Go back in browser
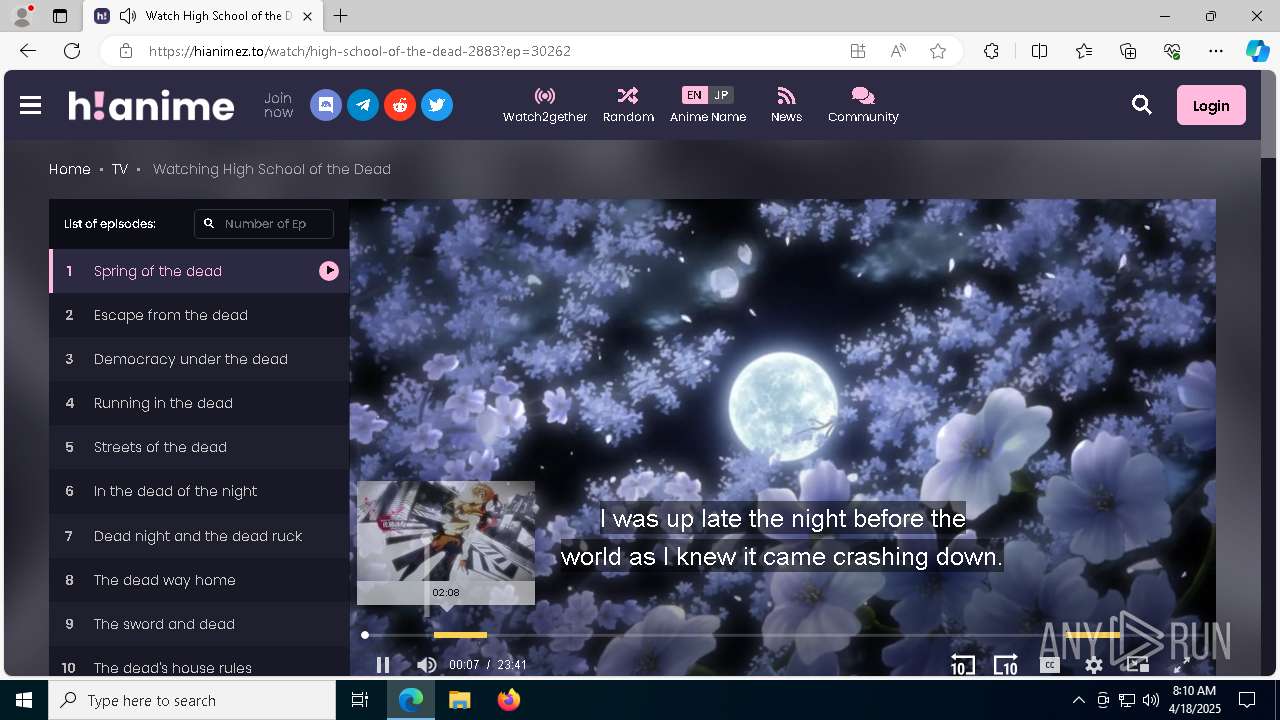The image size is (1280, 720). click(x=28, y=51)
